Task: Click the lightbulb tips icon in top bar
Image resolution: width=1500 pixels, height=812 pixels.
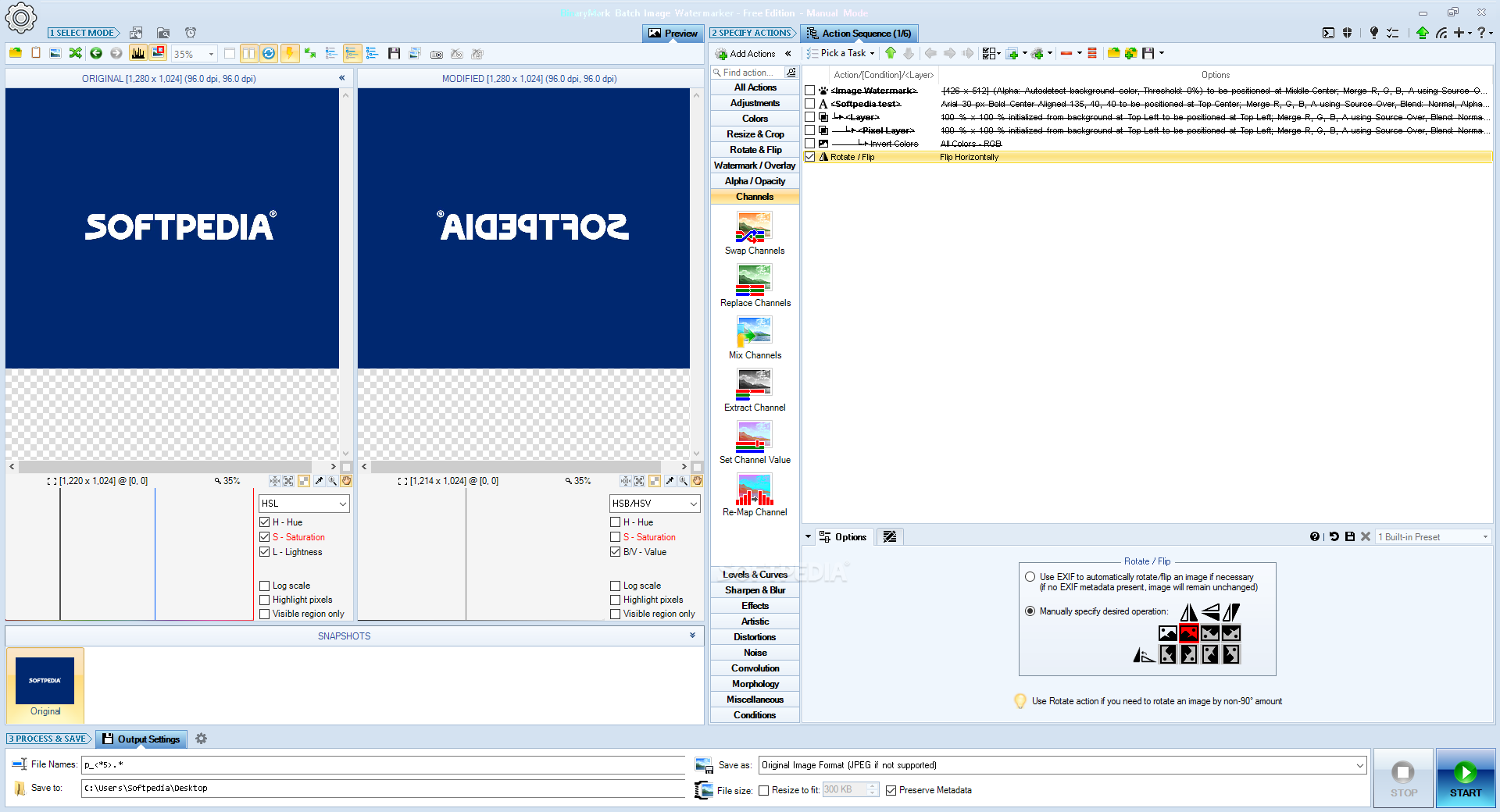Action: [1373, 33]
